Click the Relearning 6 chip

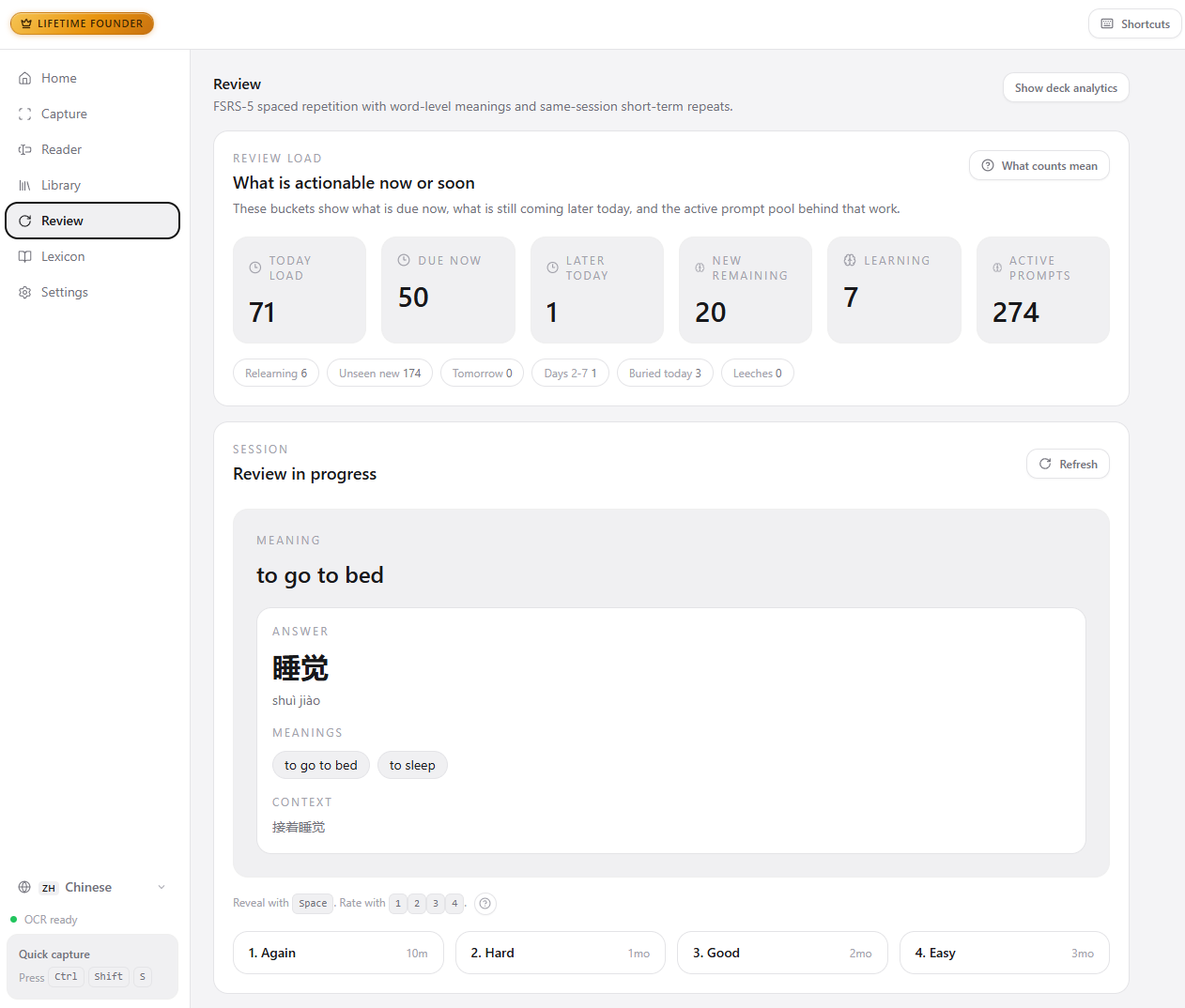[x=276, y=373]
